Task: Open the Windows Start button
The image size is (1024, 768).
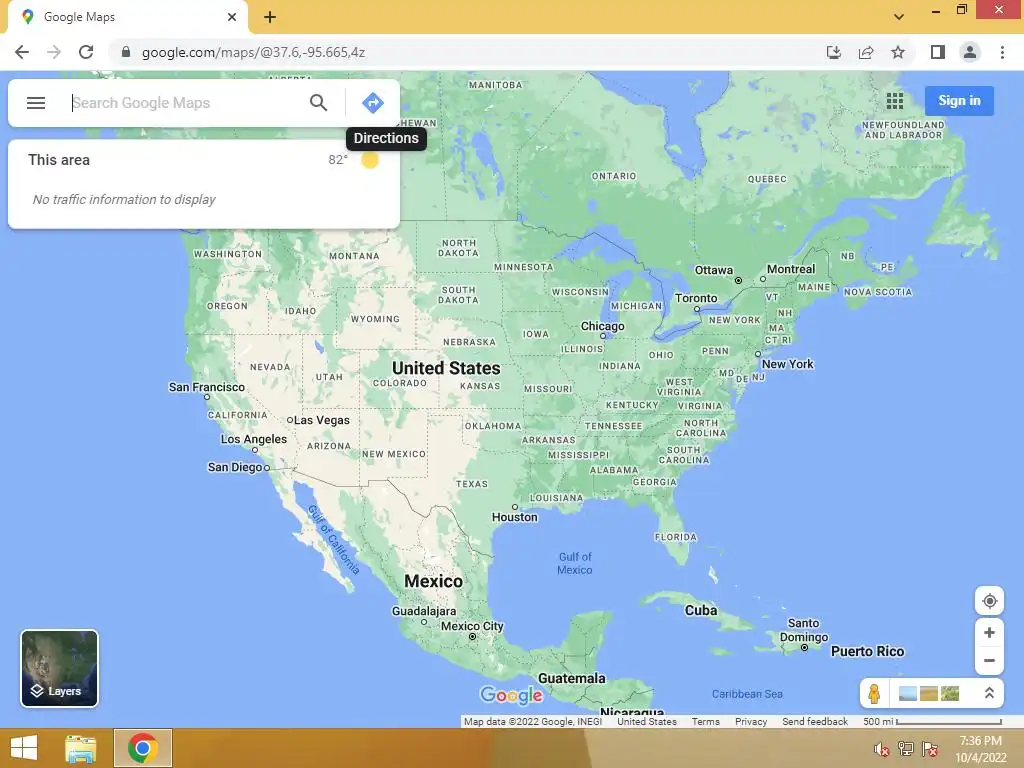Action: coord(24,748)
